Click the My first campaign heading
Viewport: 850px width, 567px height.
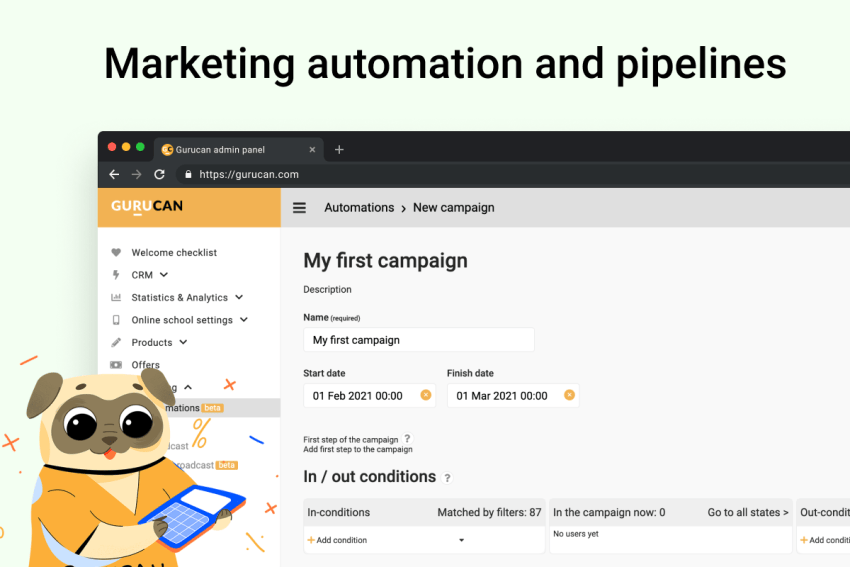tap(385, 261)
